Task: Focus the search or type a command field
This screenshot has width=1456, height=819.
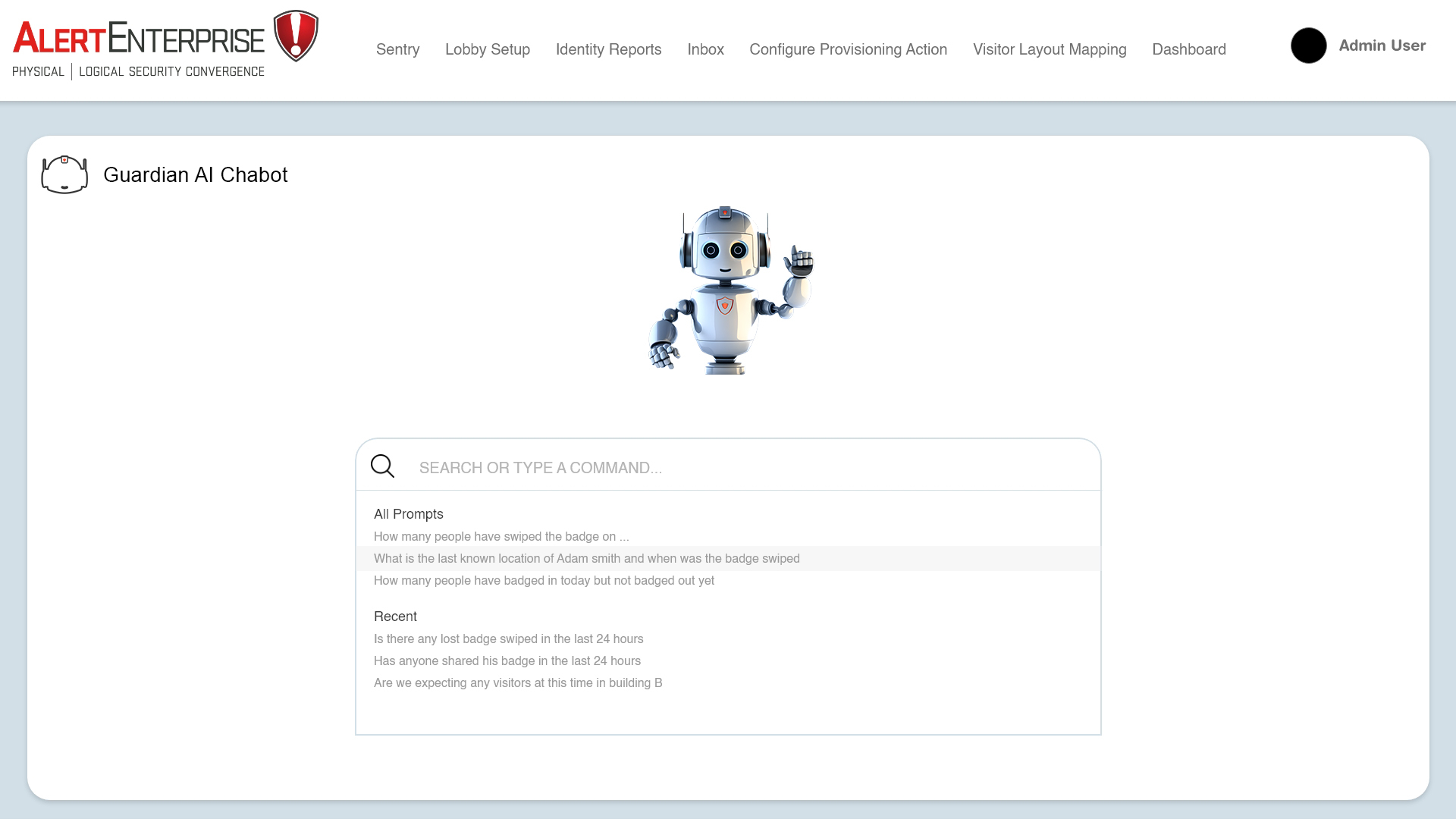Action: 751,467
